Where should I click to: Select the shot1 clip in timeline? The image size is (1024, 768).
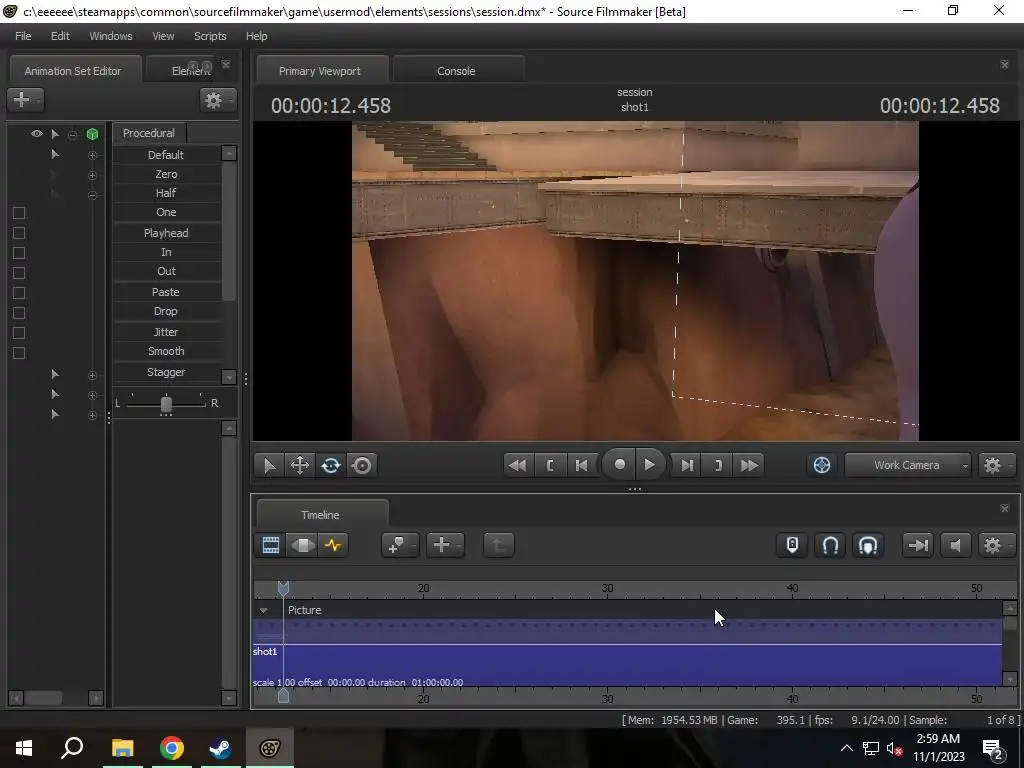click(x=627, y=665)
